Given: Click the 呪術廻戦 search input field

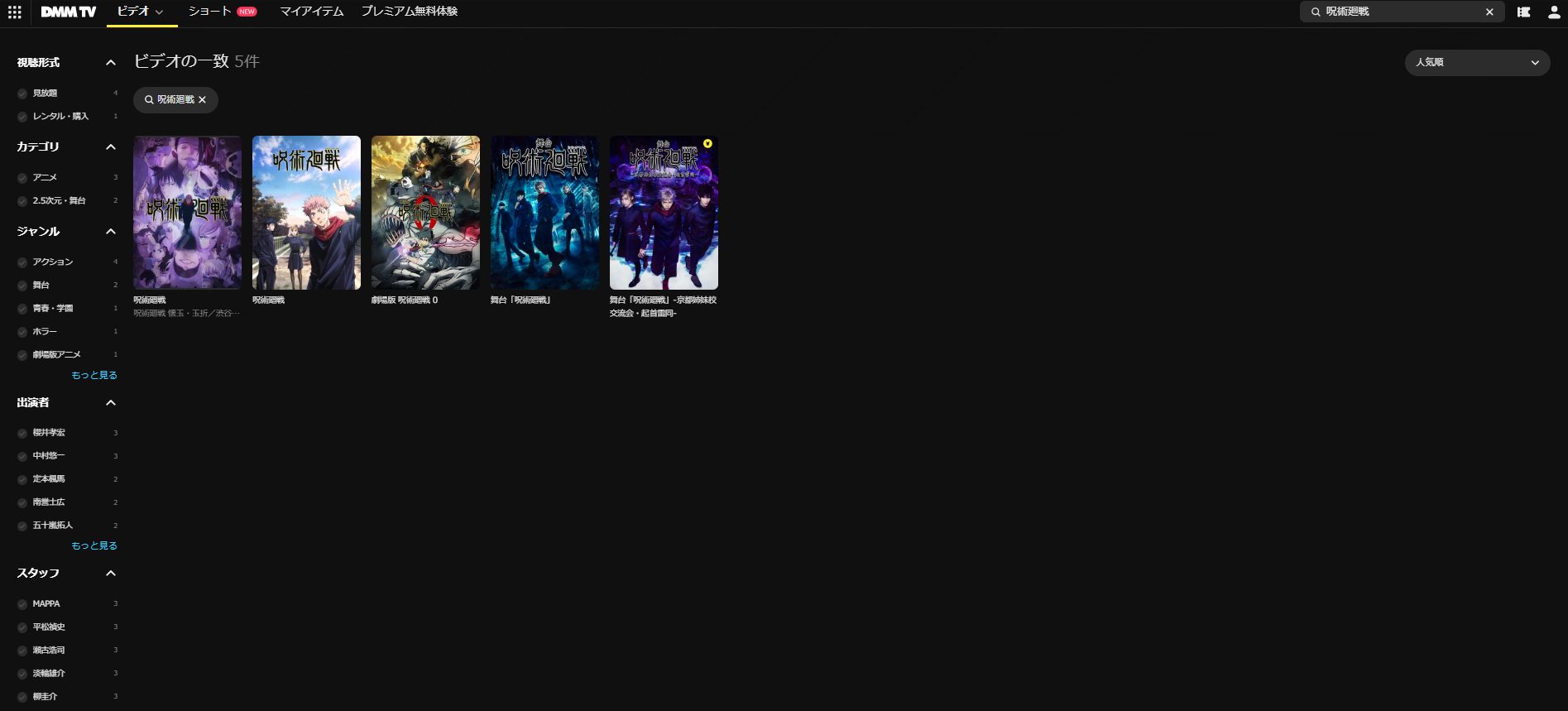Looking at the screenshot, I should 1398,12.
